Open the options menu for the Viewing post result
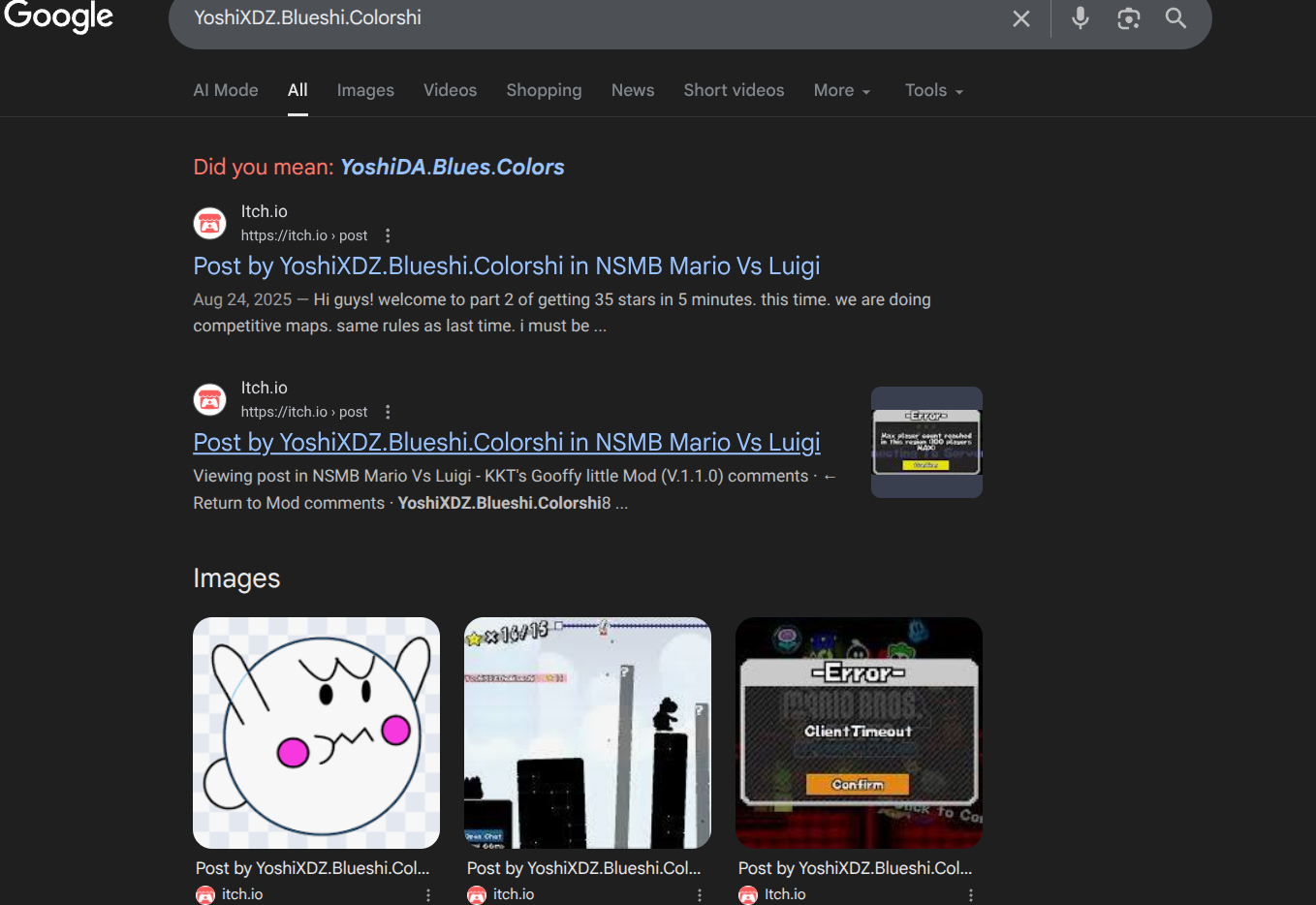Screen dimensions: 1316x905 (388, 412)
